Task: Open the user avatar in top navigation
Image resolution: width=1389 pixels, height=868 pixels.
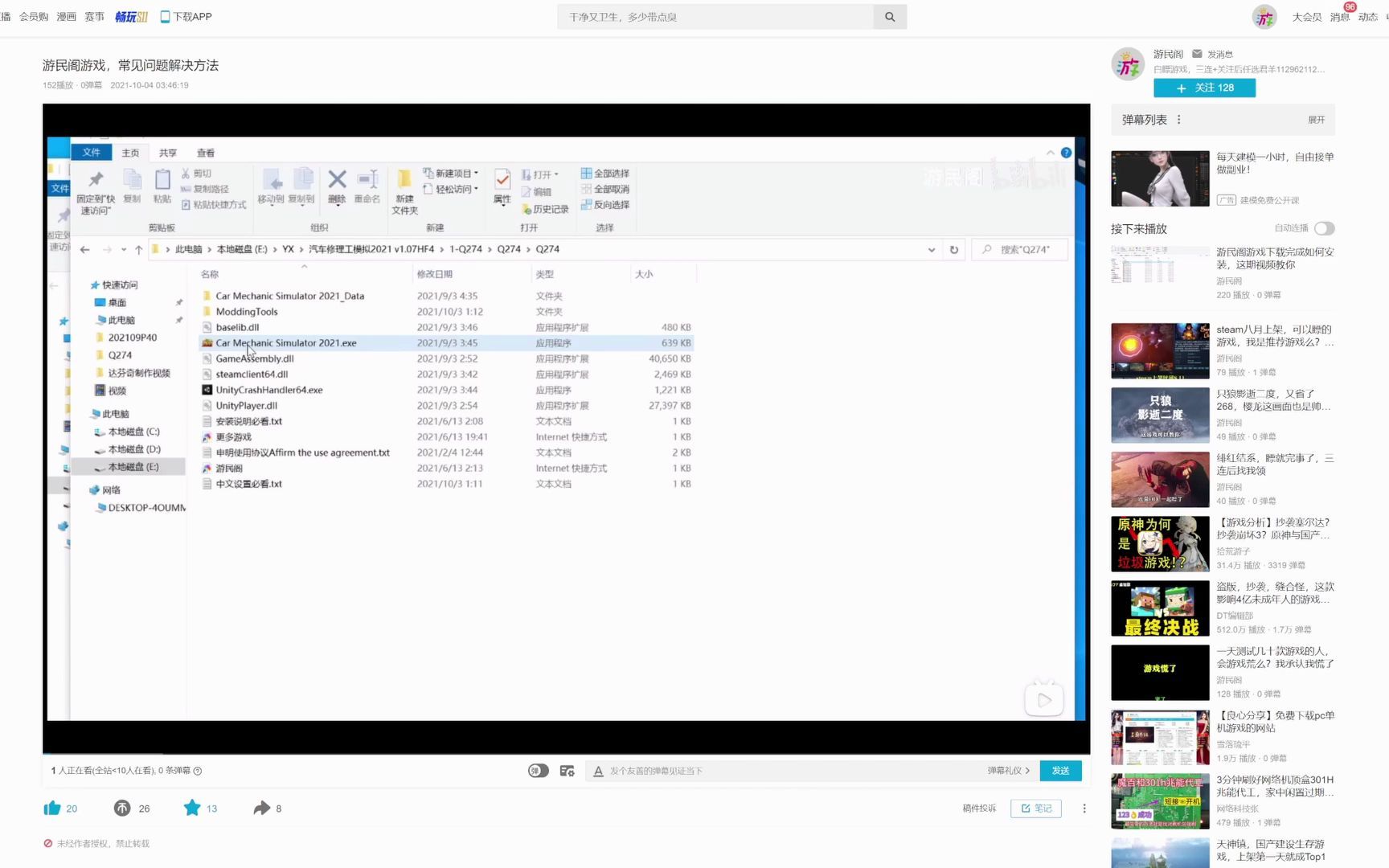Action: (1264, 17)
